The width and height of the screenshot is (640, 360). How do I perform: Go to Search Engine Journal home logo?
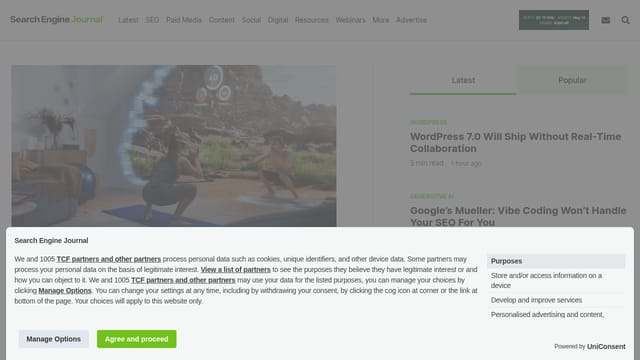pos(56,20)
